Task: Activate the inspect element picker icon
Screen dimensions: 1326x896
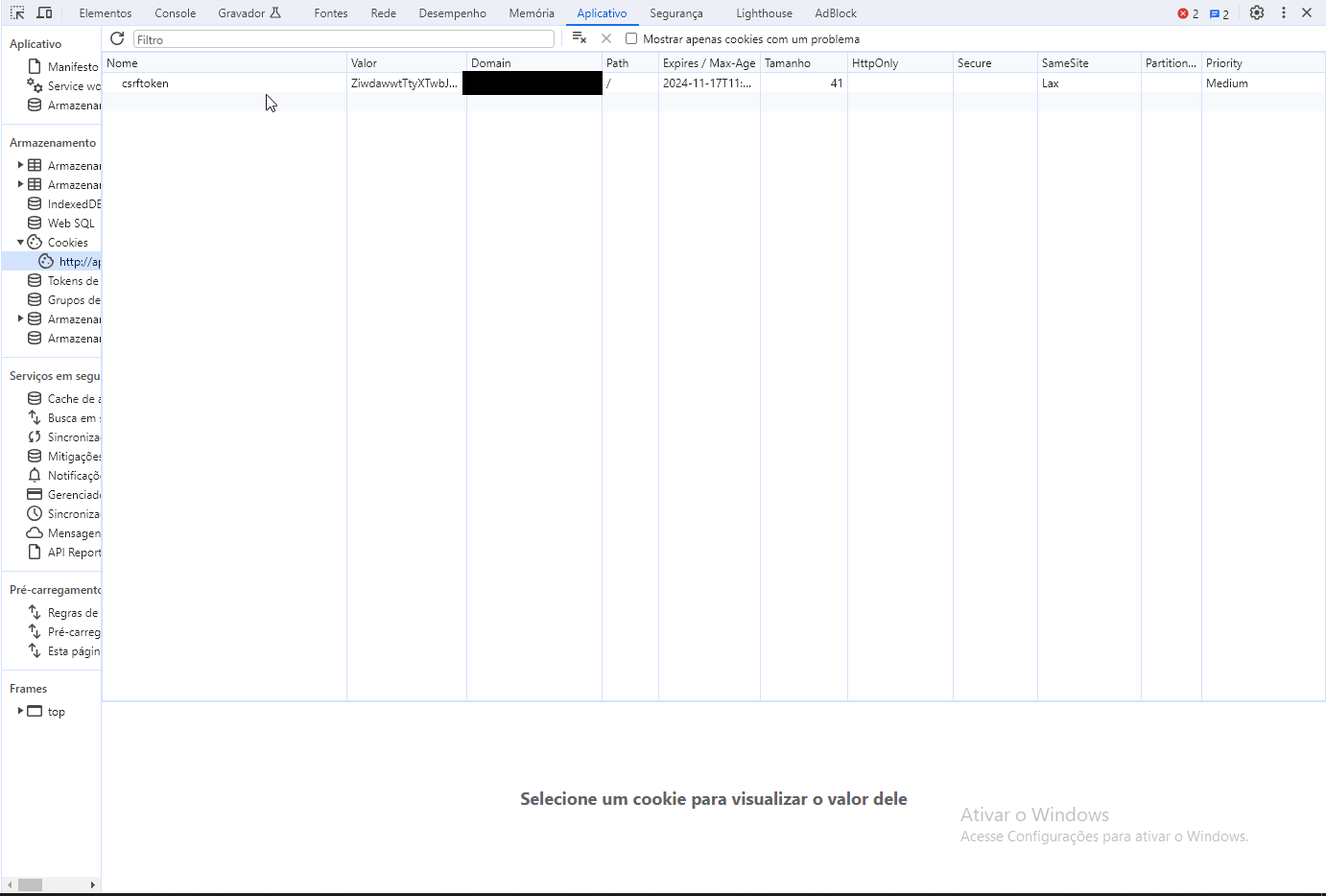Action: [x=17, y=13]
